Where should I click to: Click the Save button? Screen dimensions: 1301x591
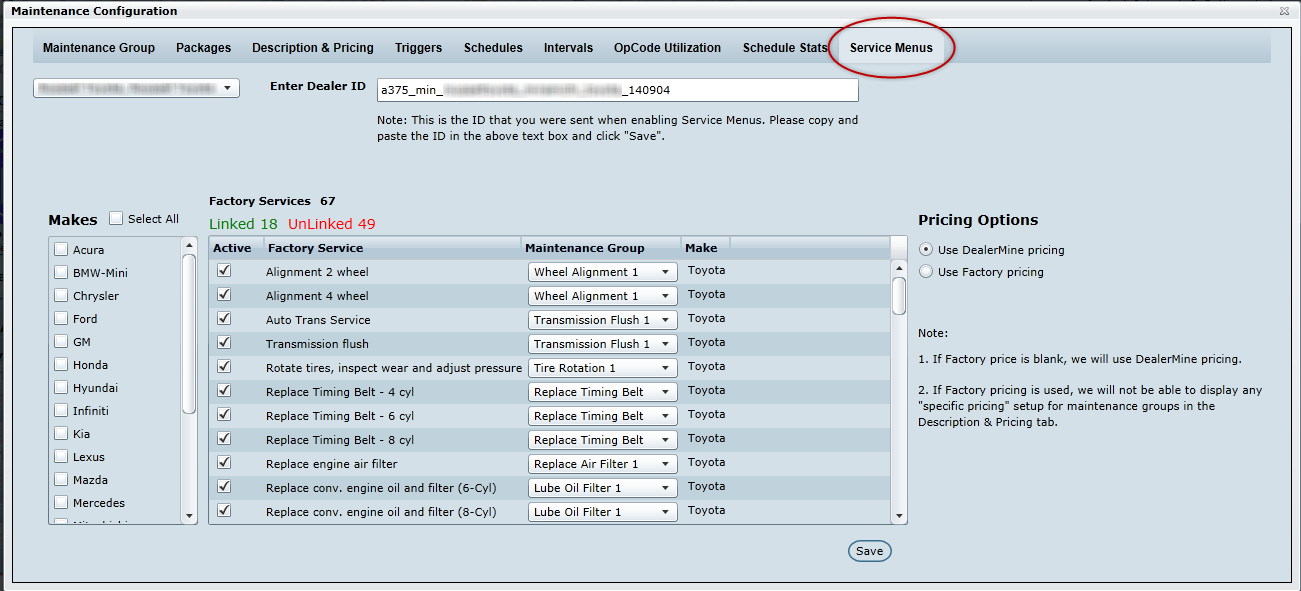point(869,551)
